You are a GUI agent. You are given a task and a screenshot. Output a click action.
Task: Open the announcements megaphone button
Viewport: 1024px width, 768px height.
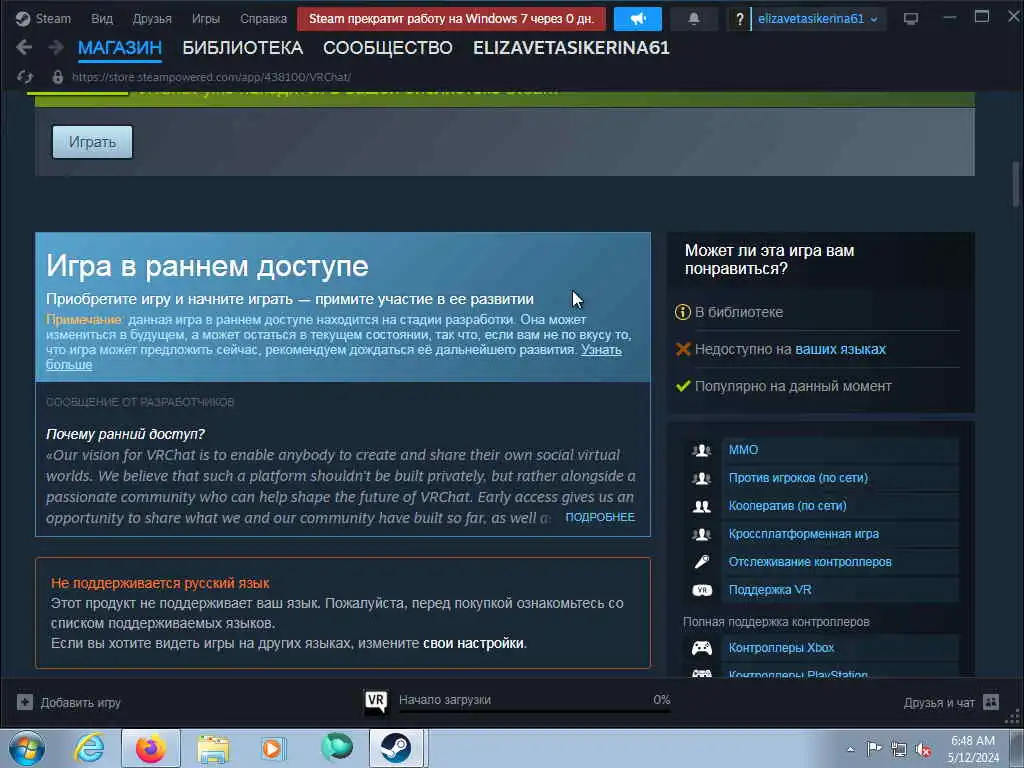[637, 19]
